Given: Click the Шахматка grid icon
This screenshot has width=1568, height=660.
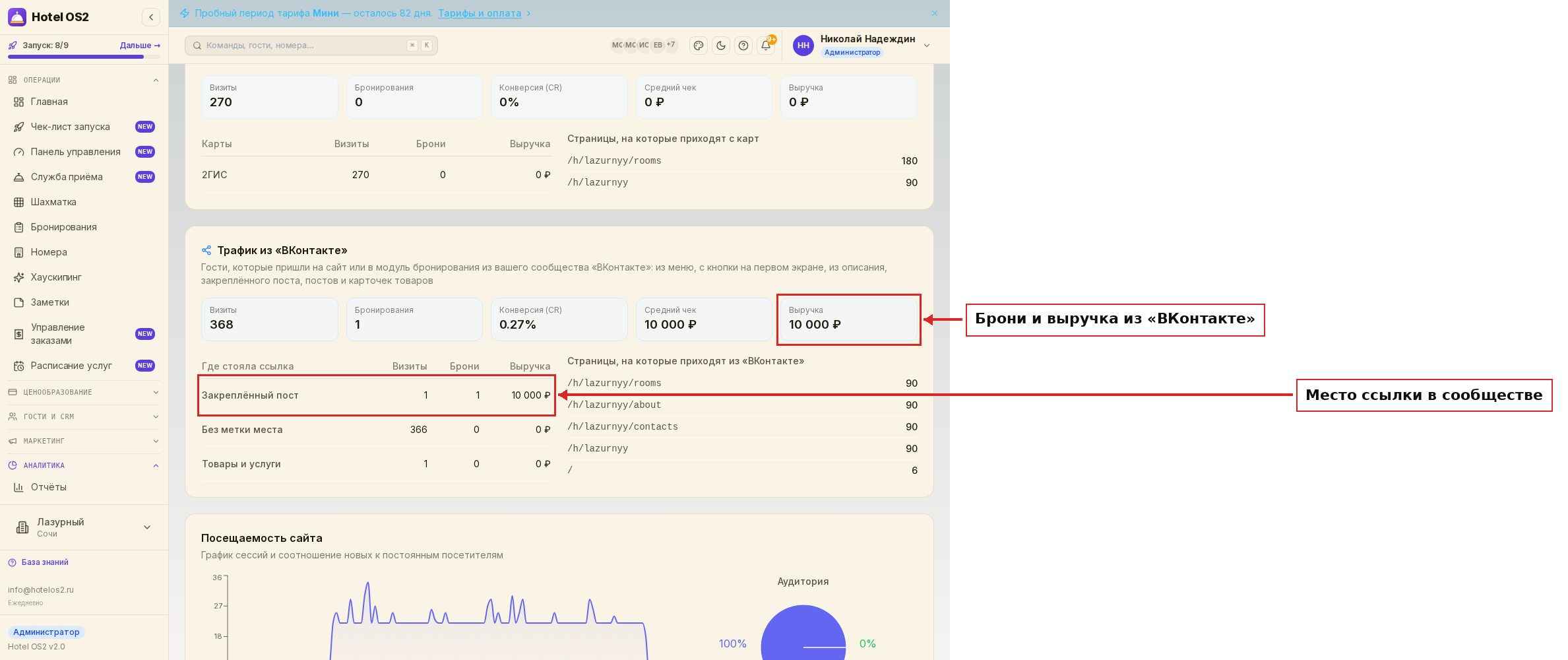Looking at the screenshot, I should (x=19, y=202).
